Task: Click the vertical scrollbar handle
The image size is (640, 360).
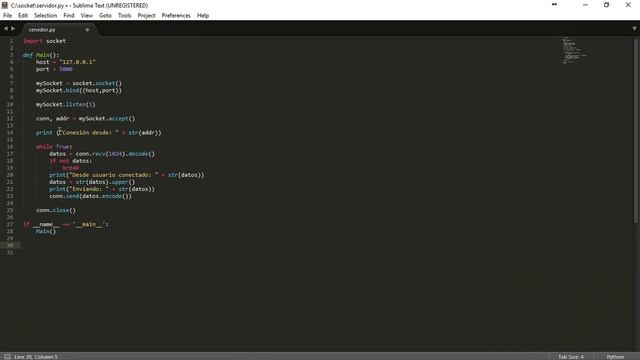Action: point(636,131)
